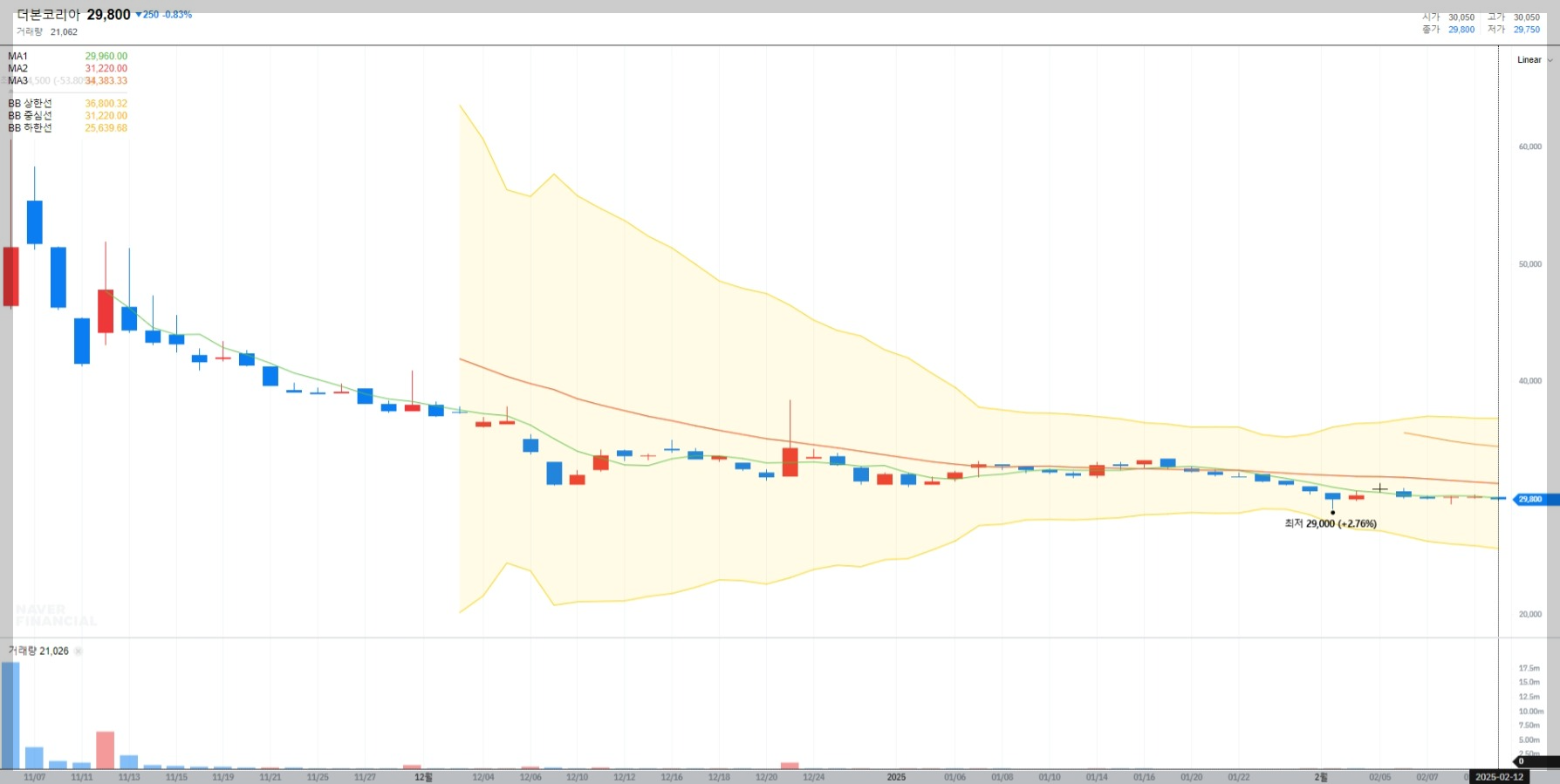Close the 거래량 volume panel

78,651
